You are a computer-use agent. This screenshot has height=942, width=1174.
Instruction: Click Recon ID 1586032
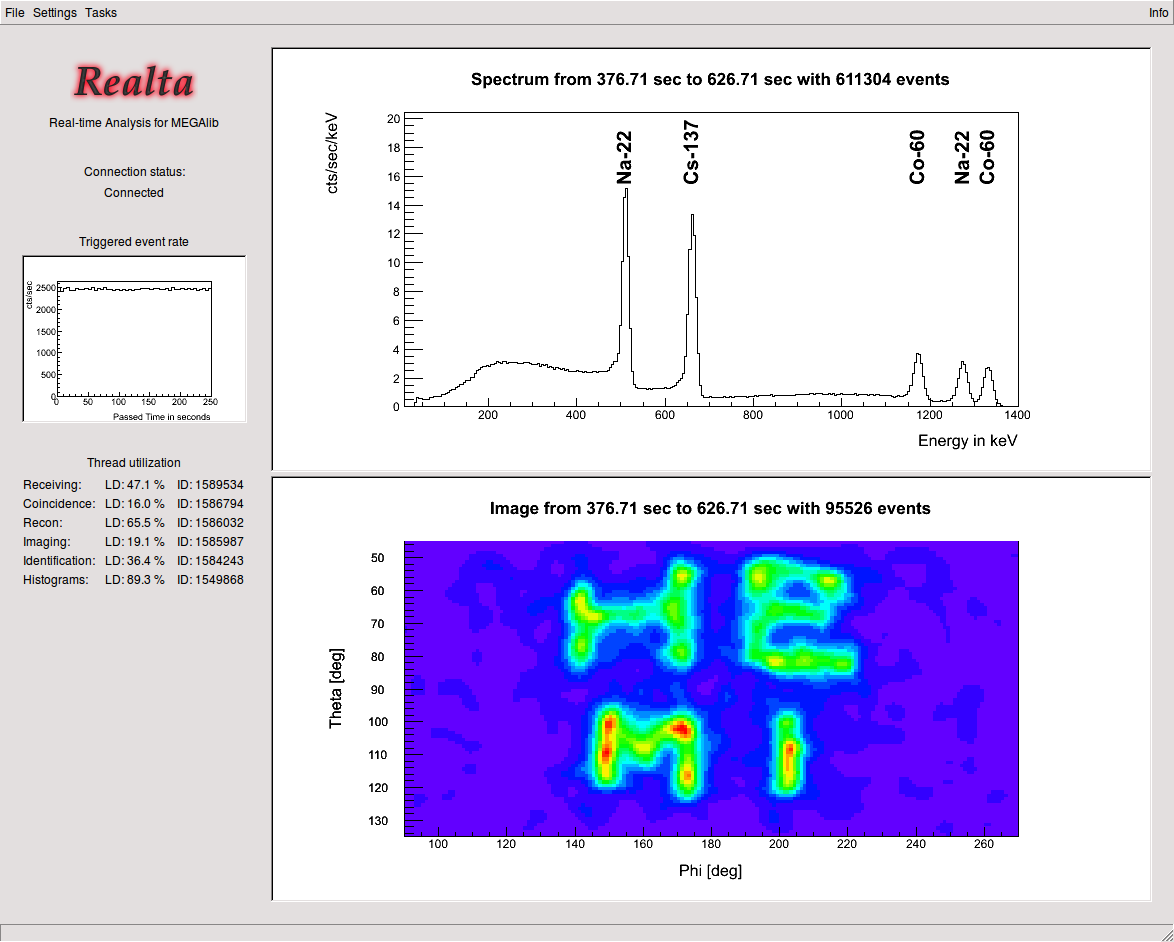coord(210,523)
